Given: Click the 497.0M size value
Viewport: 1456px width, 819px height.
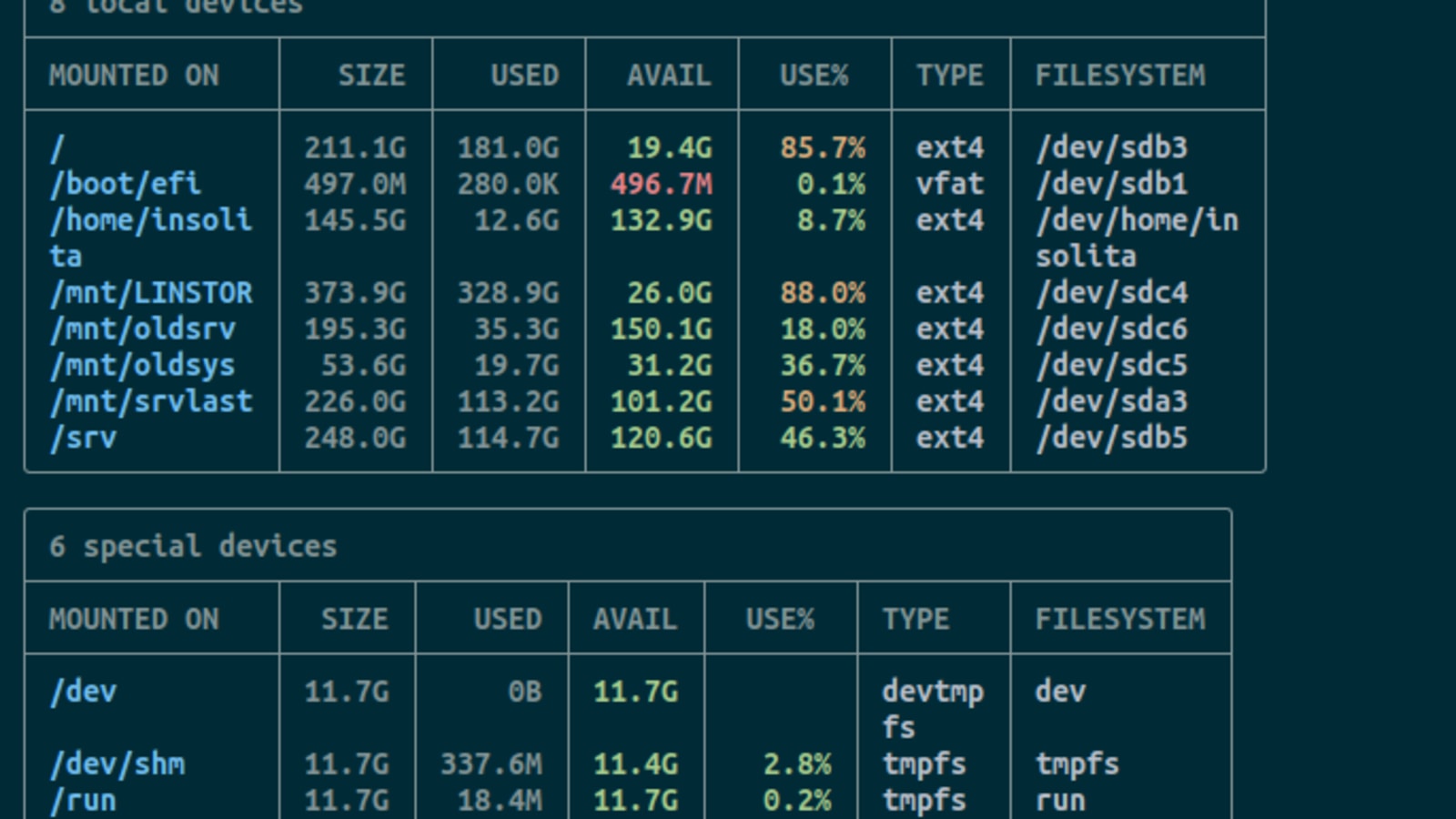Looking at the screenshot, I should 355,184.
